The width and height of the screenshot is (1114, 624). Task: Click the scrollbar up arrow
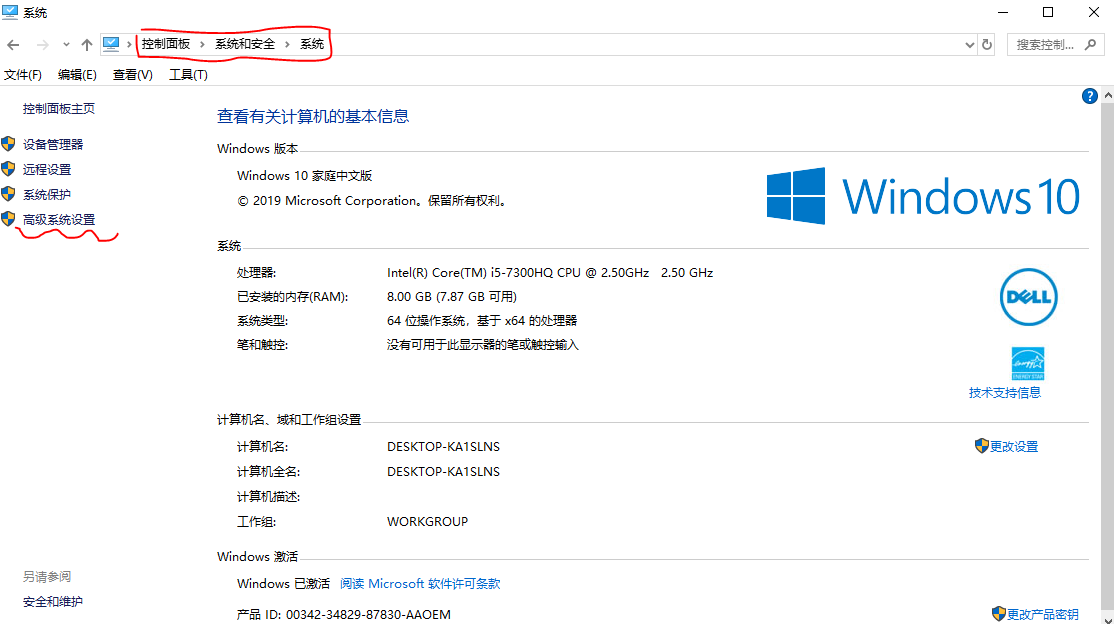[1108, 95]
